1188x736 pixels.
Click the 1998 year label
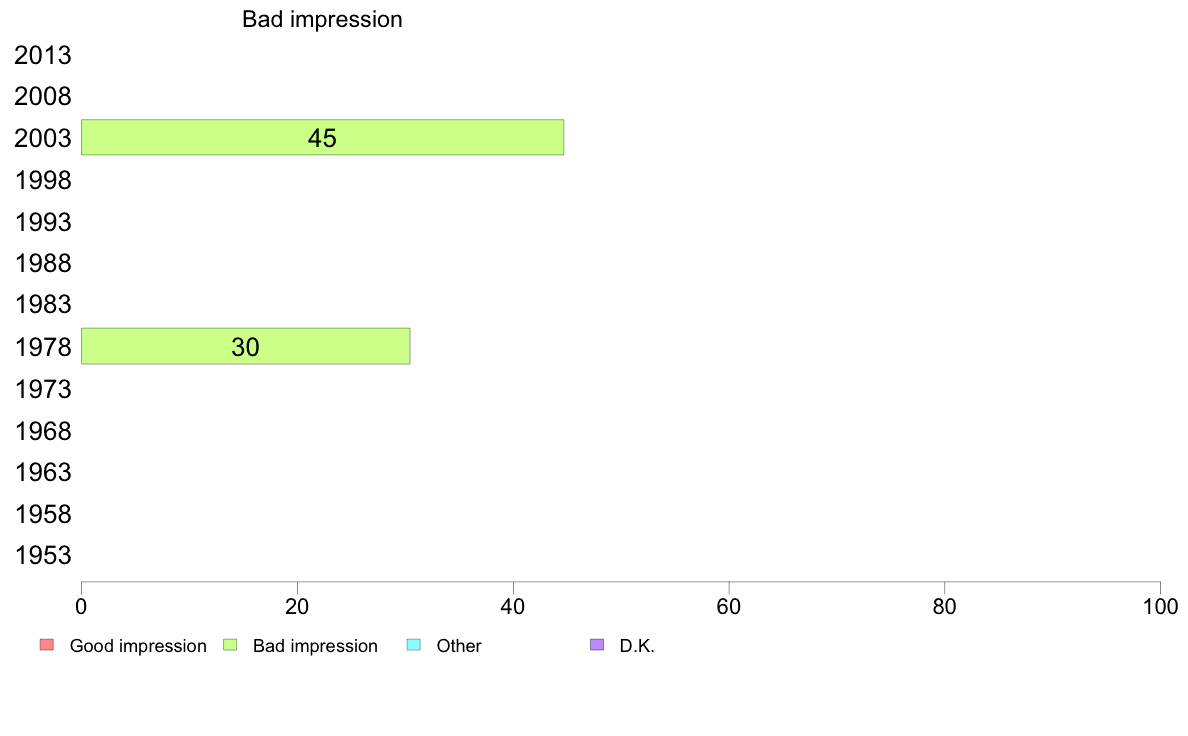(x=42, y=180)
